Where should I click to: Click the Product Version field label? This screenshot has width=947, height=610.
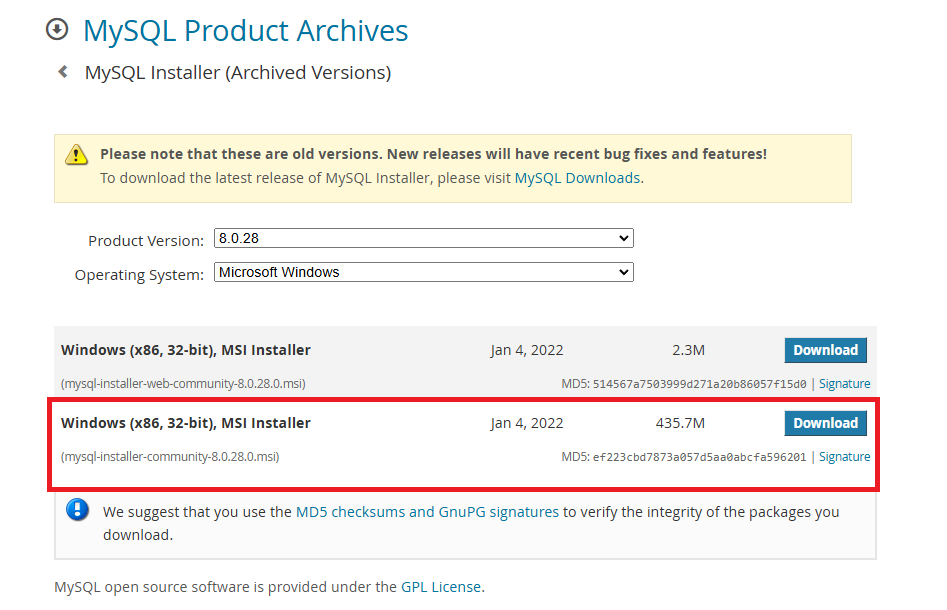pyautogui.click(x=145, y=241)
